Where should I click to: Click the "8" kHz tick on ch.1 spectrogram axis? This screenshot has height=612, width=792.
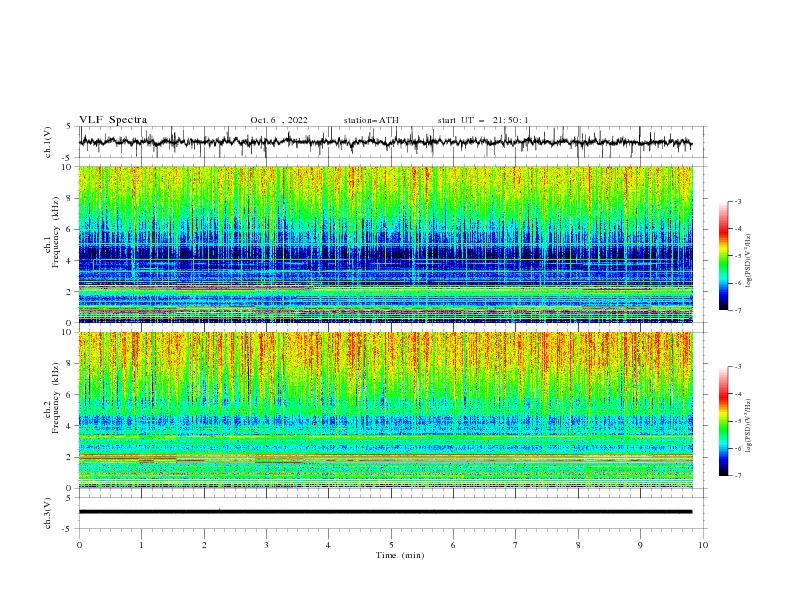(x=71, y=198)
